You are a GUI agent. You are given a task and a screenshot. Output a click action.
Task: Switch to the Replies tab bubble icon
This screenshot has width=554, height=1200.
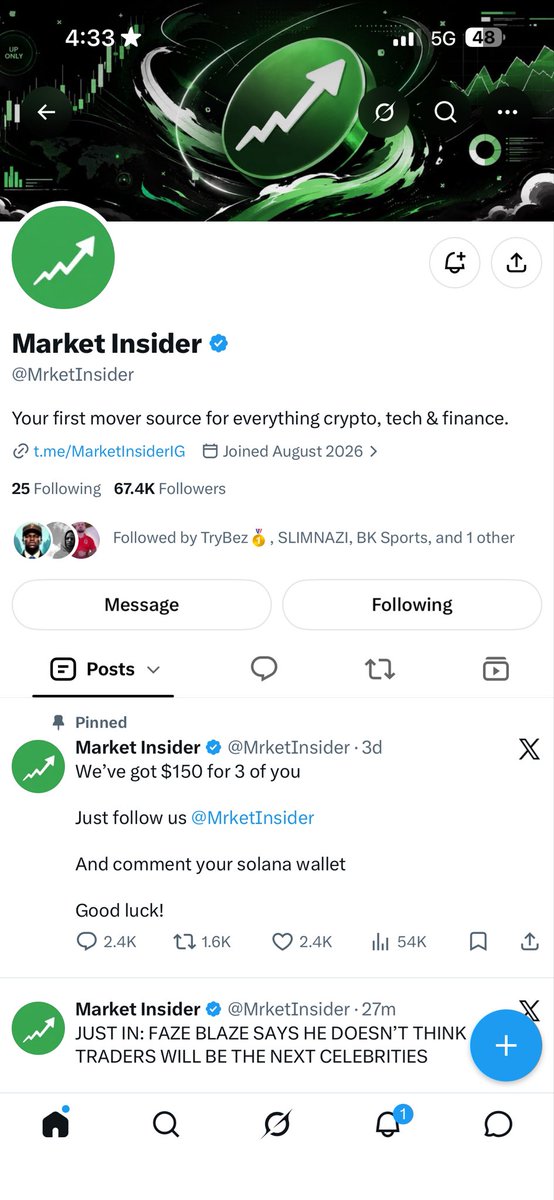(264, 669)
